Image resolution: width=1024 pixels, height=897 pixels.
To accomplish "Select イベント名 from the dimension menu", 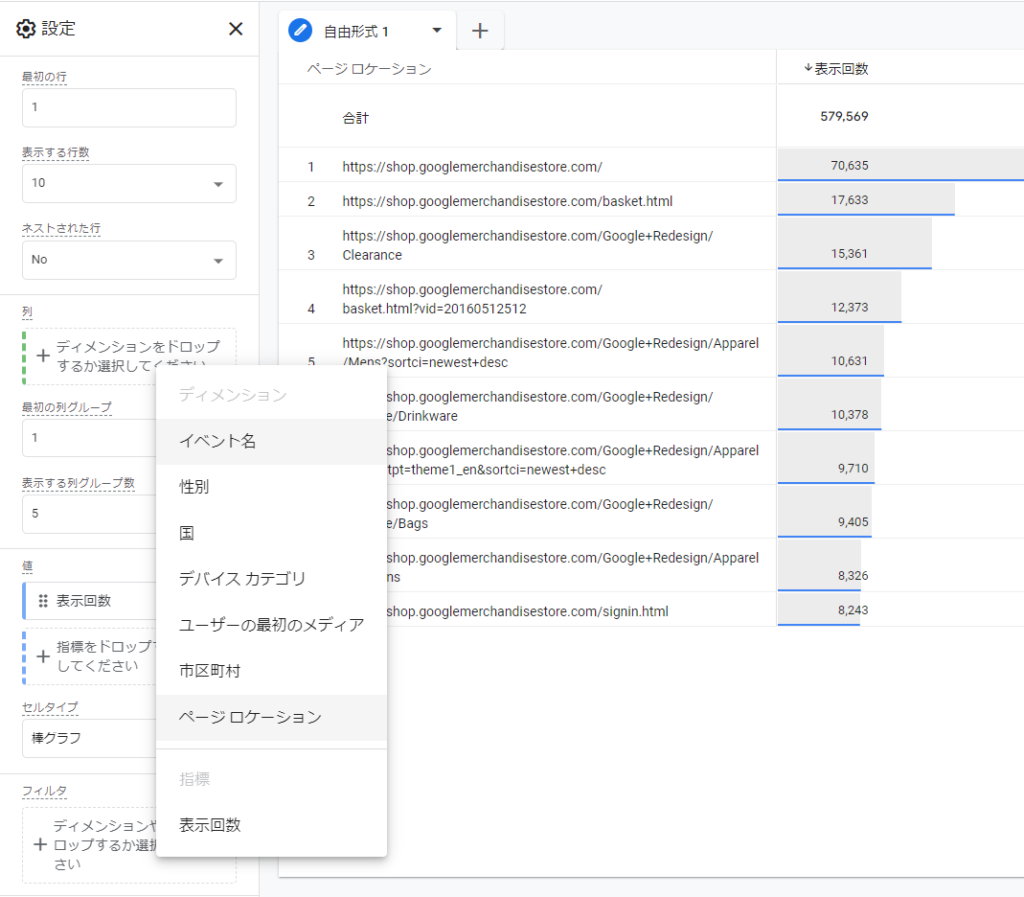I will click(x=272, y=441).
